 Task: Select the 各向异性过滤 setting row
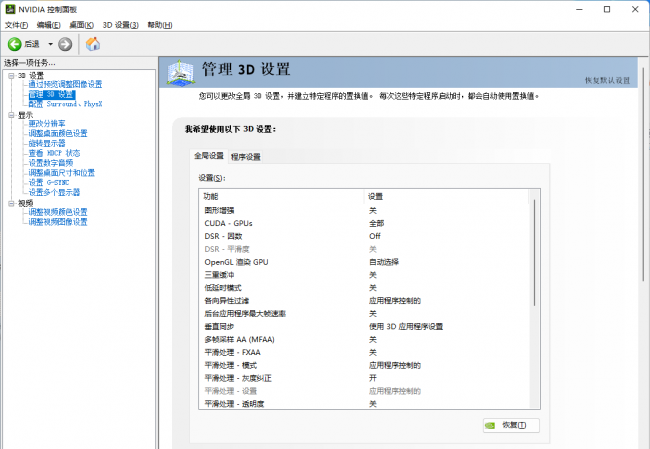[x=364, y=301]
